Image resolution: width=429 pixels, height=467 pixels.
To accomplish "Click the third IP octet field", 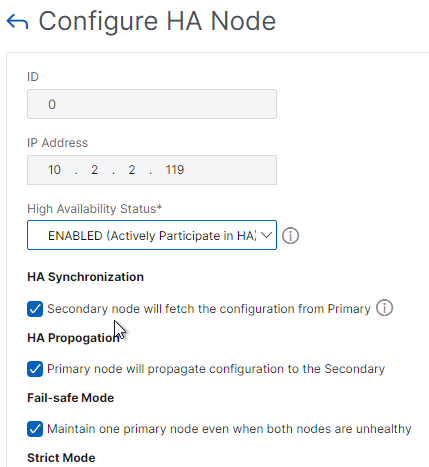I will (x=132, y=170).
